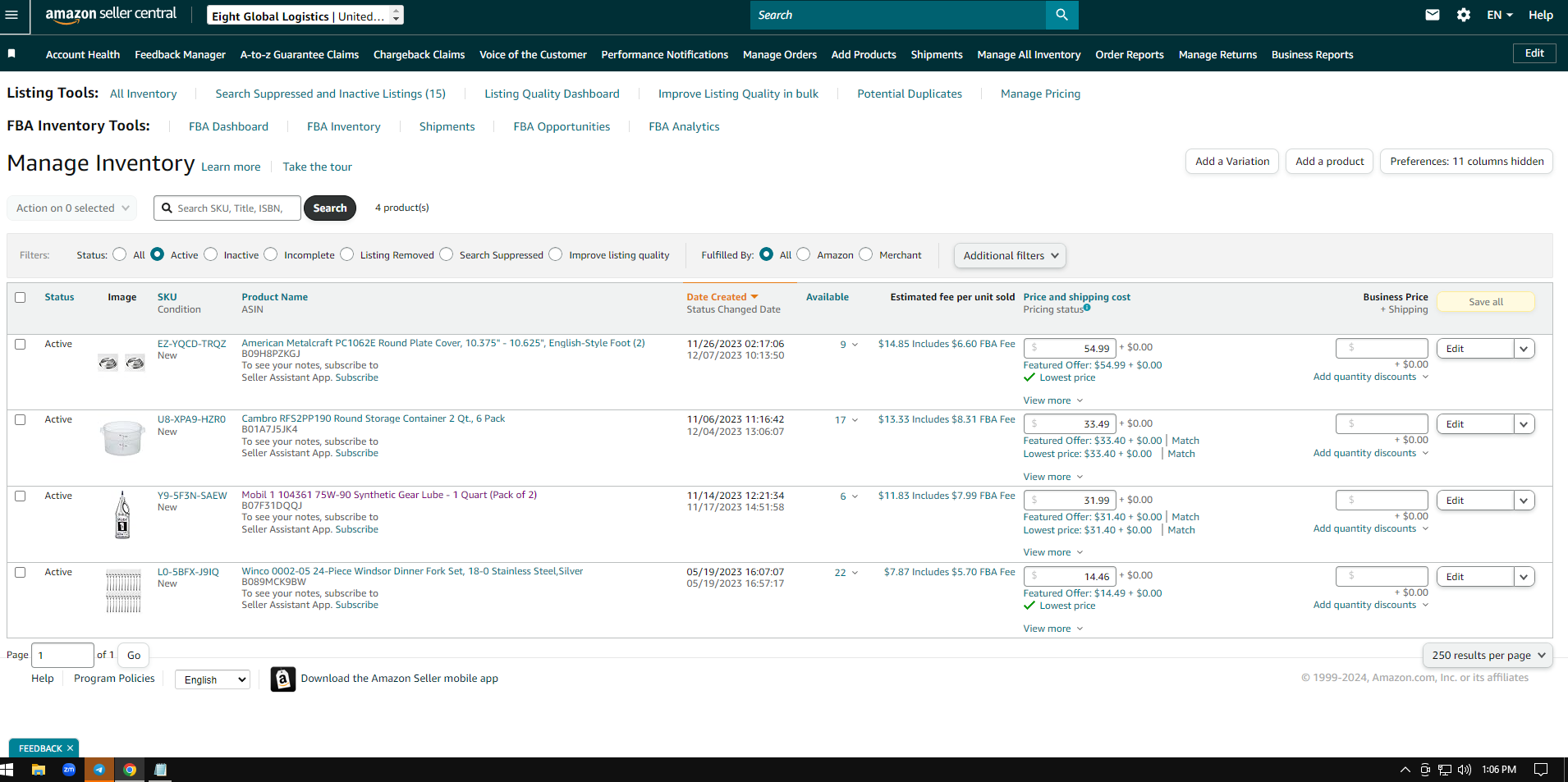Open Zoom from the taskbar
Screen dimensions: 1568x782
(69, 770)
